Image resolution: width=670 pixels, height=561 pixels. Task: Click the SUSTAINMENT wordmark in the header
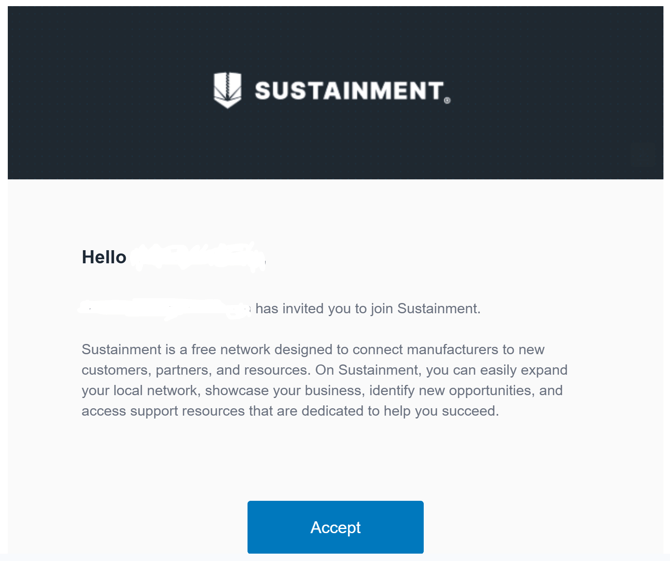point(348,91)
